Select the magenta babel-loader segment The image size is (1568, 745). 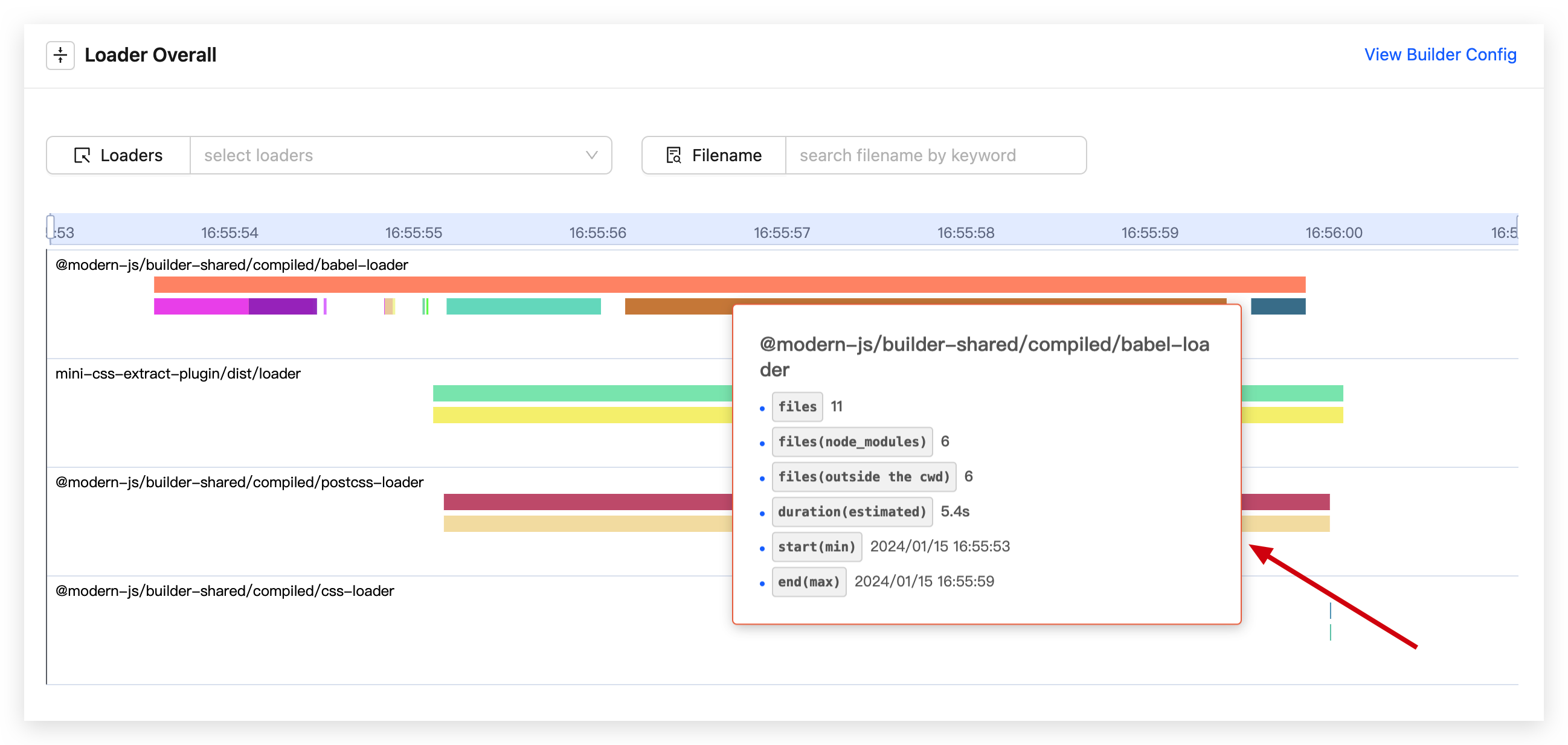click(201, 306)
